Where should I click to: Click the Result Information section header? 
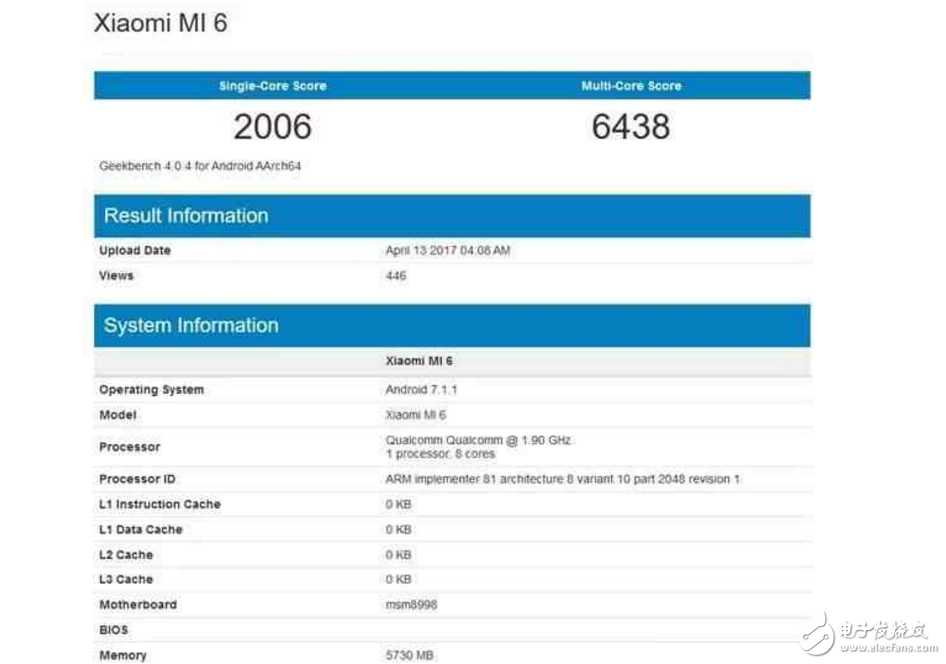pyautogui.click(x=186, y=216)
